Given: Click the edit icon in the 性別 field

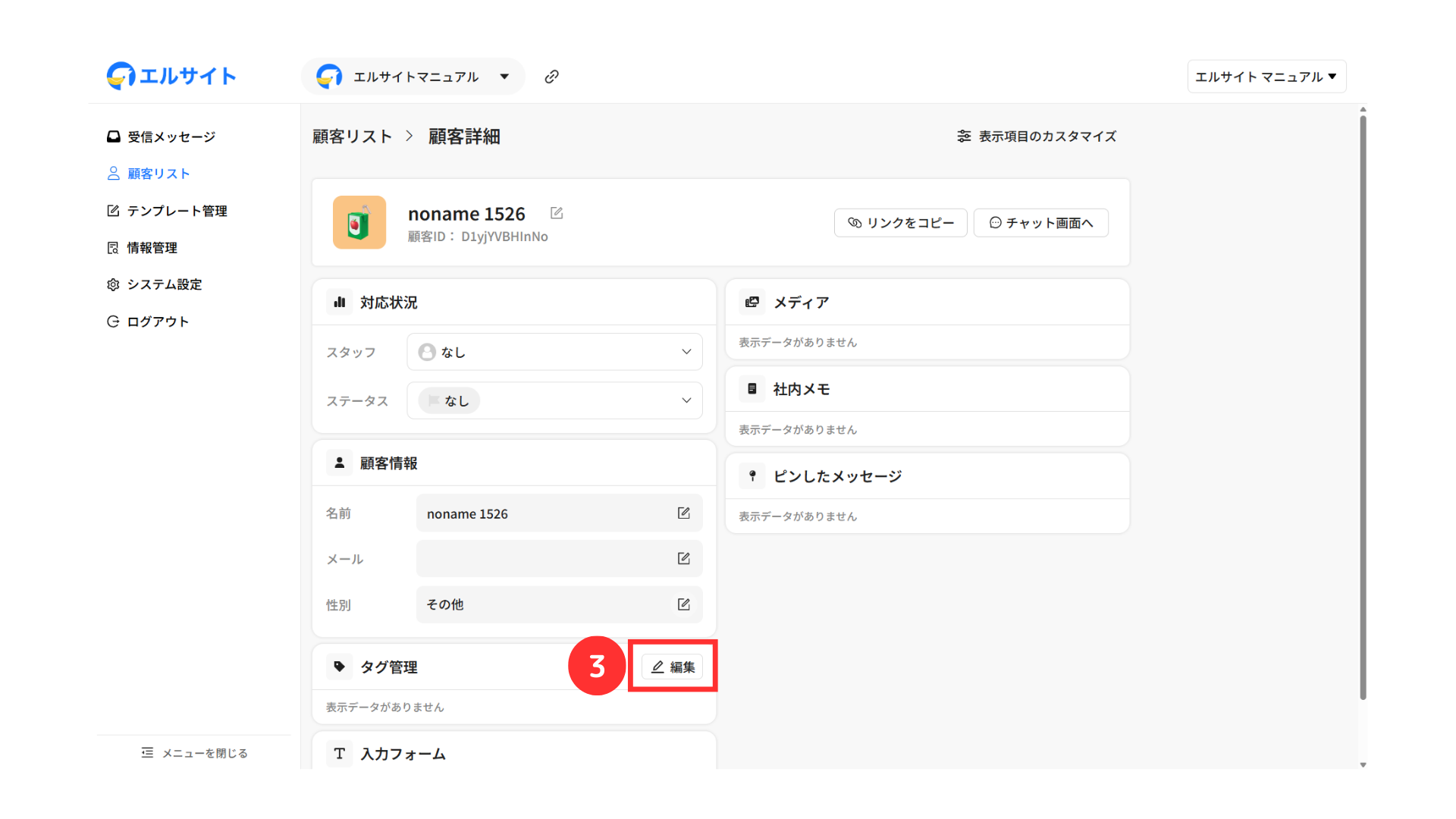Looking at the screenshot, I should click(x=683, y=604).
